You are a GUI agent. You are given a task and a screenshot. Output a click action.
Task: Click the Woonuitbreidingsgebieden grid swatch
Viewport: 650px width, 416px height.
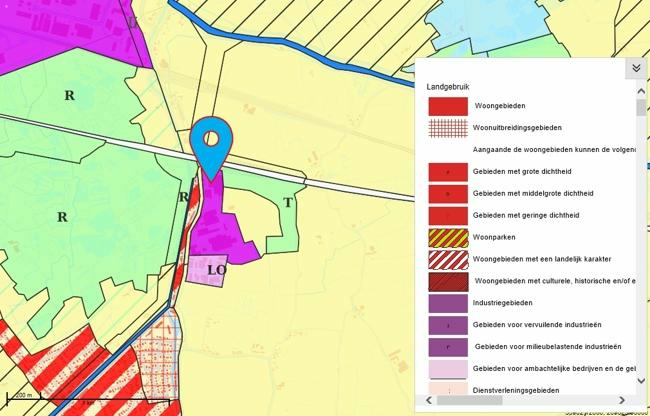448,128
